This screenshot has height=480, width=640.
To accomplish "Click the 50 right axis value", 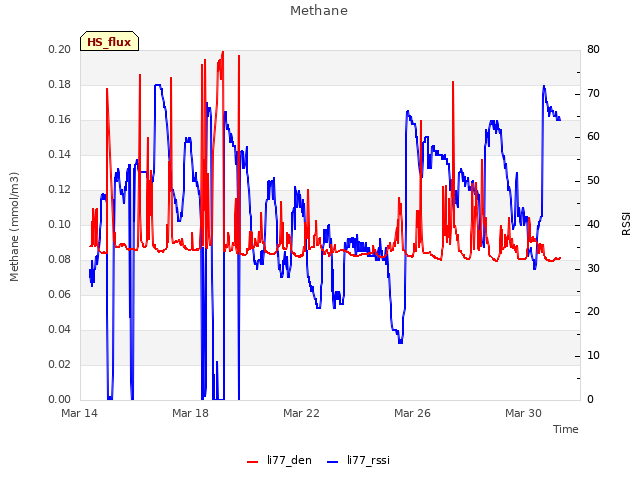I will (593, 181).
